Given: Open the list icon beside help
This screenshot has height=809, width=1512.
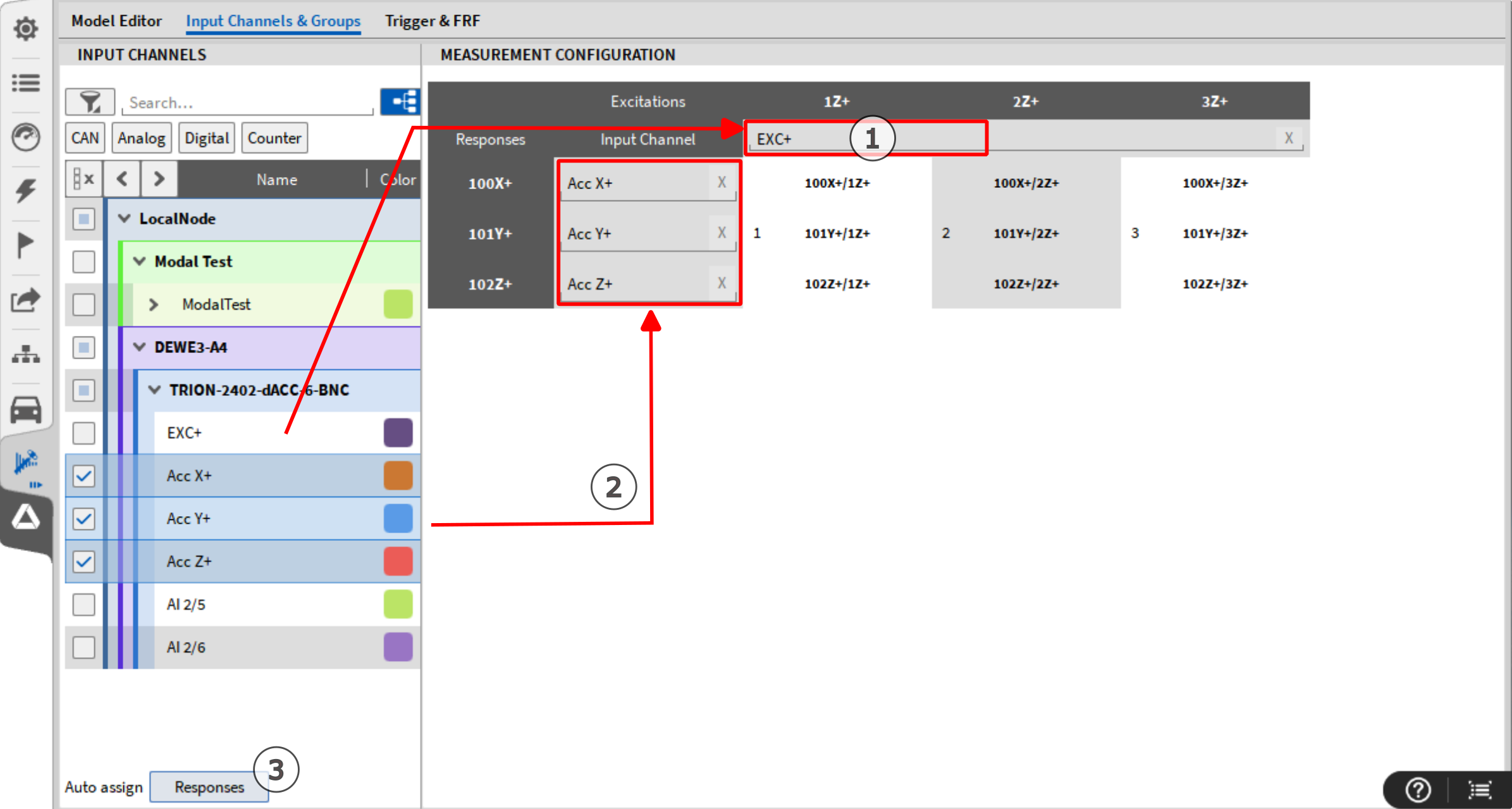Looking at the screenshot, I should coord(1480,789).
